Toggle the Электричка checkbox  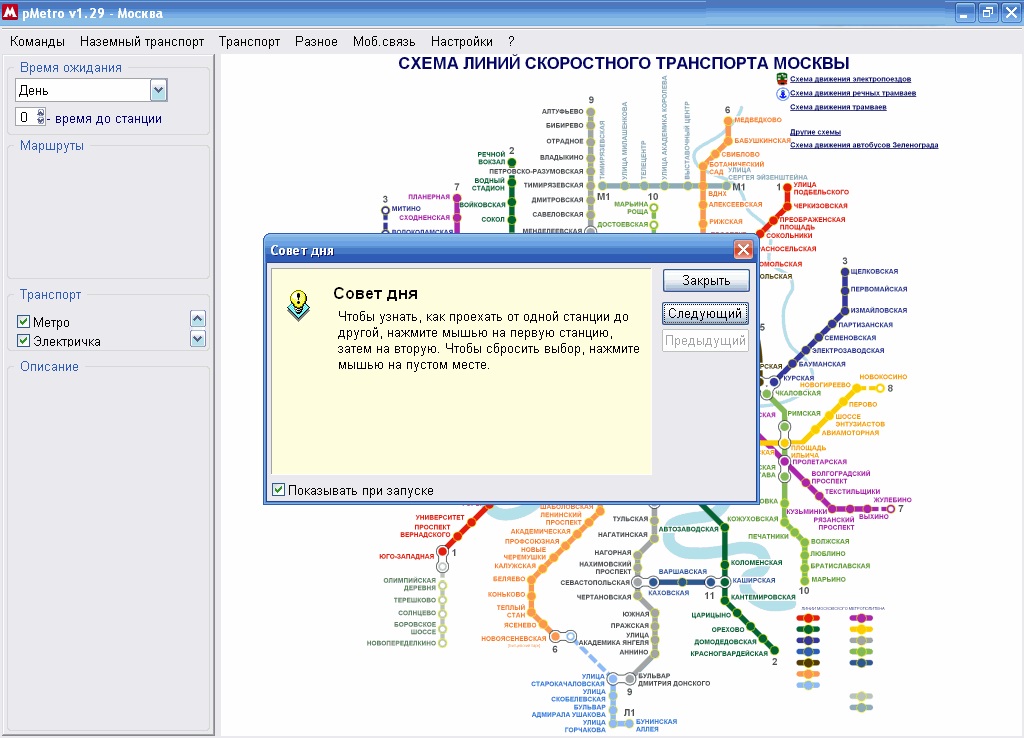(24, 340)
